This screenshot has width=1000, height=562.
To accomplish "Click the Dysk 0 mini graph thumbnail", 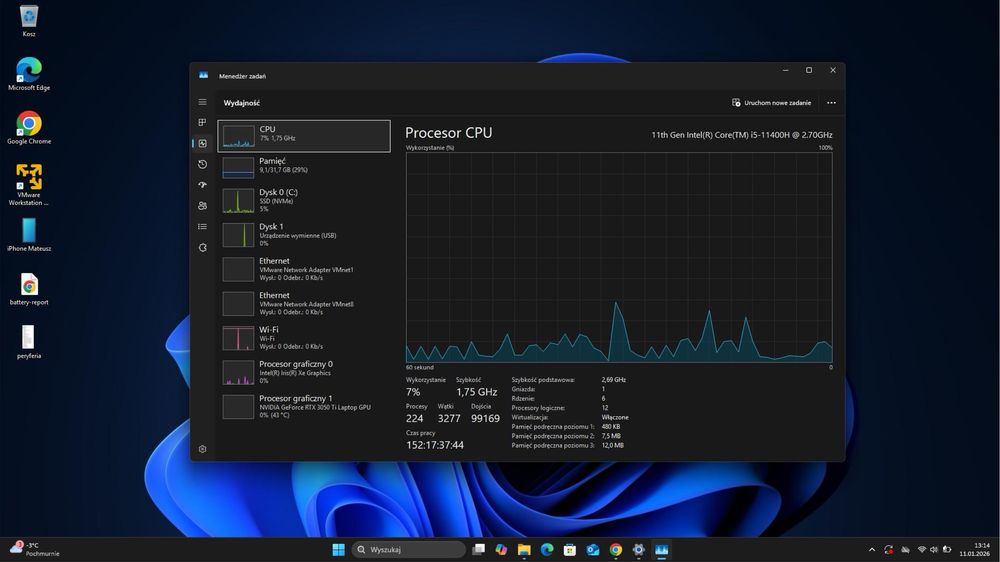I will pos(238,201).
